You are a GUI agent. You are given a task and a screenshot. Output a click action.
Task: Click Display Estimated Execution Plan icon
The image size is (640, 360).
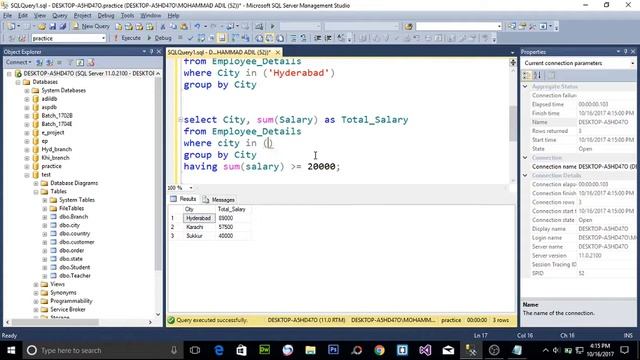click(201, 38)
